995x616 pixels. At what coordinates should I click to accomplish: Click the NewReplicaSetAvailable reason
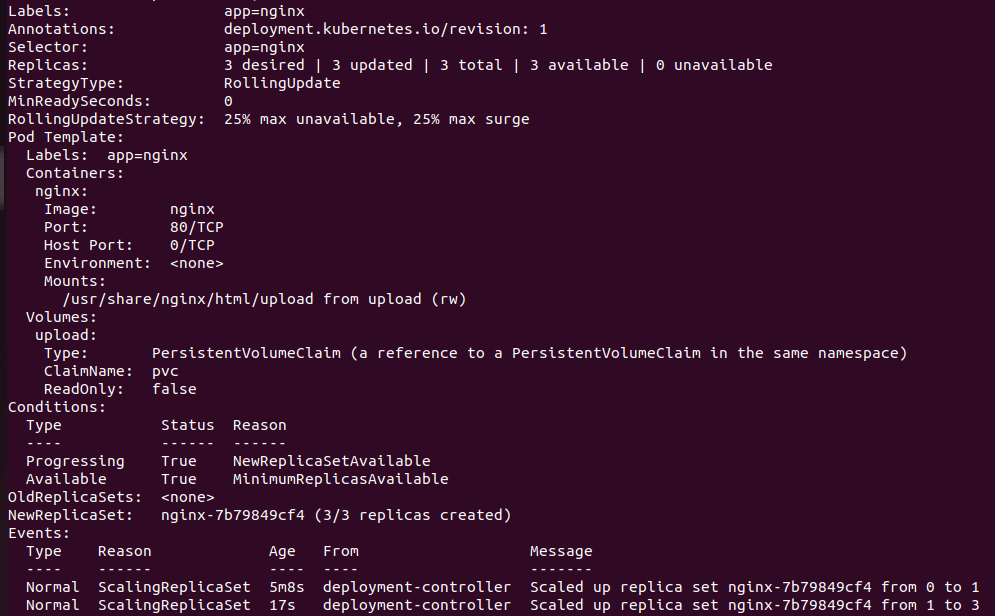[331, 461]
